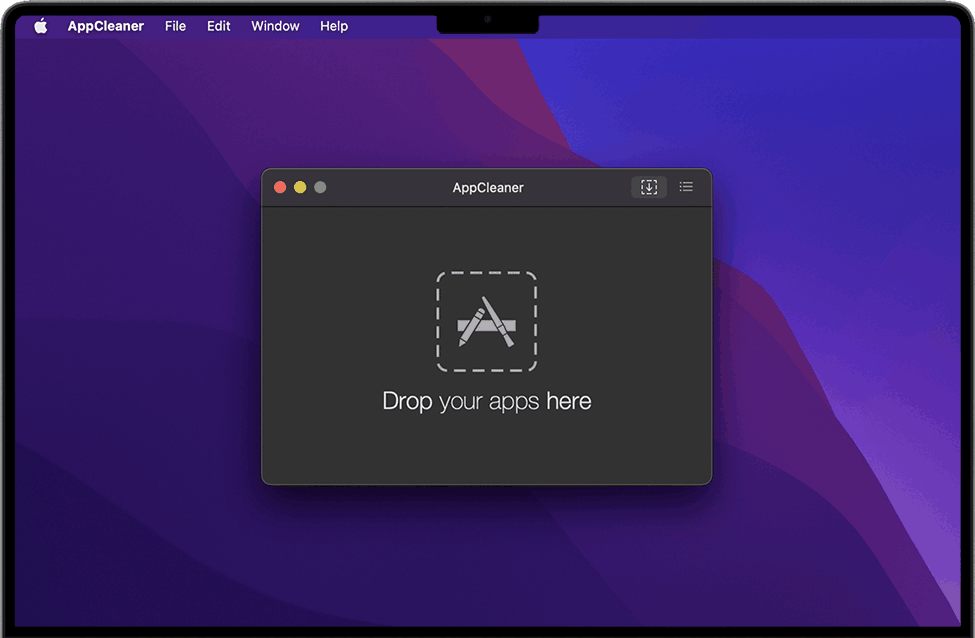
Task: Open the Edit menu
Action: point(218,25)
